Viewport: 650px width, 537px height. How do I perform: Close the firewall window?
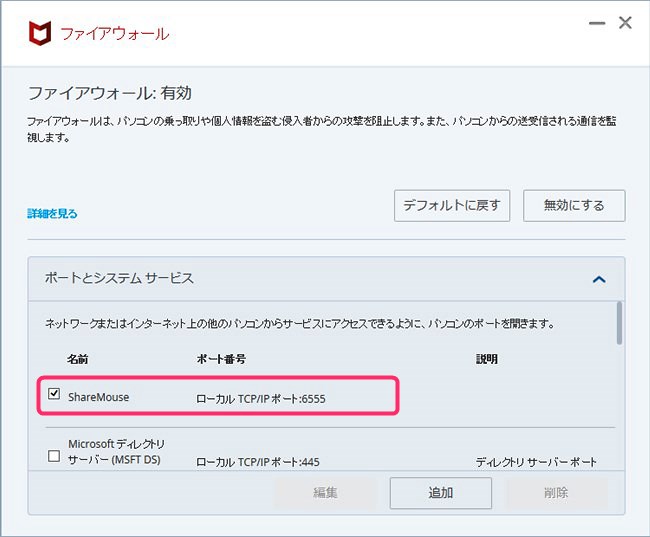coord(625,22)
